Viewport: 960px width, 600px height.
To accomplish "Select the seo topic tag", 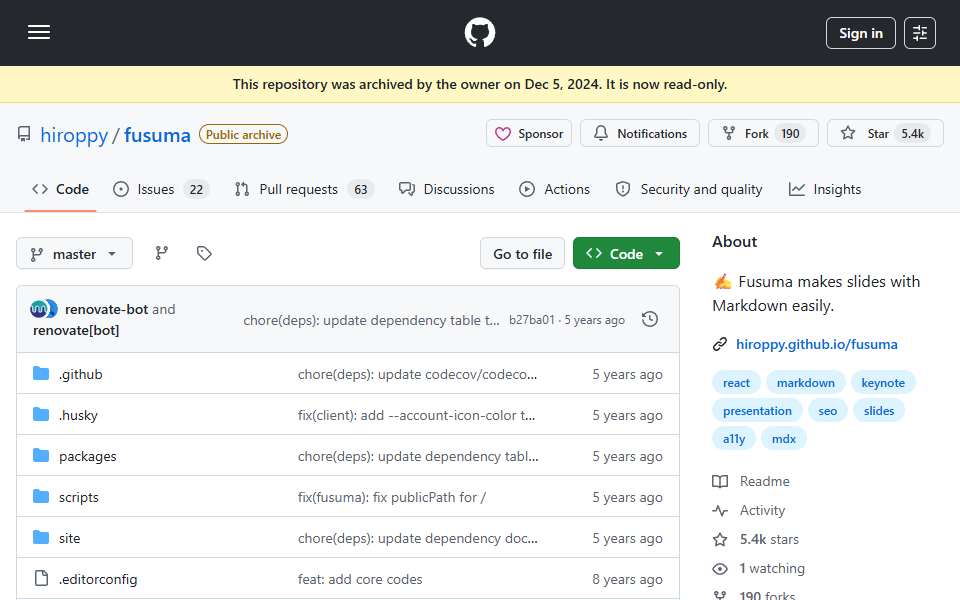I will tap(827, 411).
